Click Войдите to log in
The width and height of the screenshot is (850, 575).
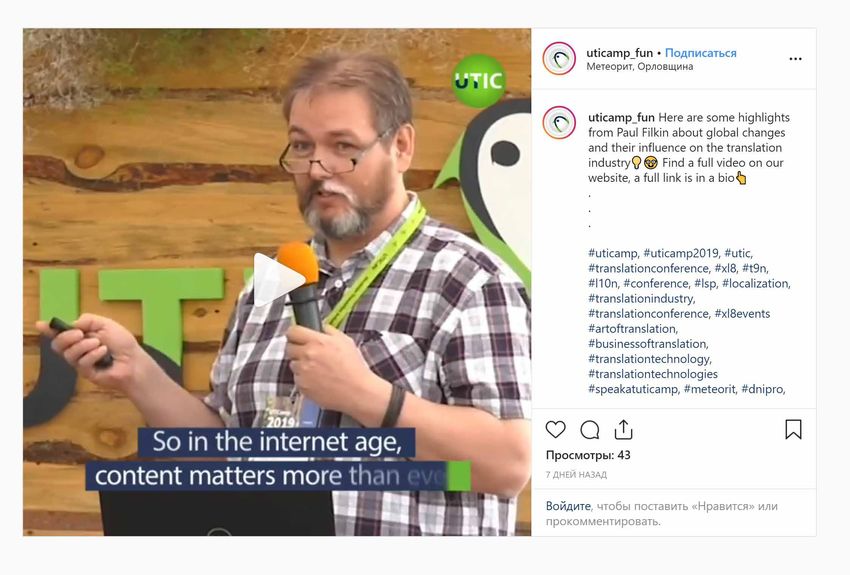point(568,506)
